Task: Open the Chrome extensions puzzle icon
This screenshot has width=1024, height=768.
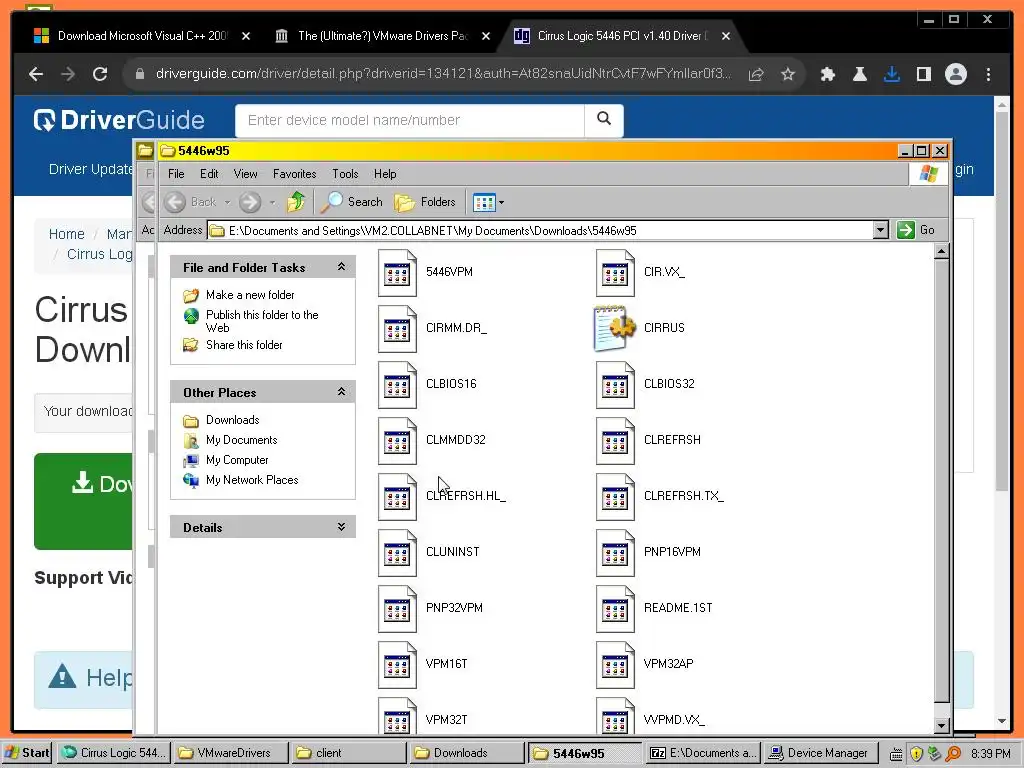Action: point(827,74)
